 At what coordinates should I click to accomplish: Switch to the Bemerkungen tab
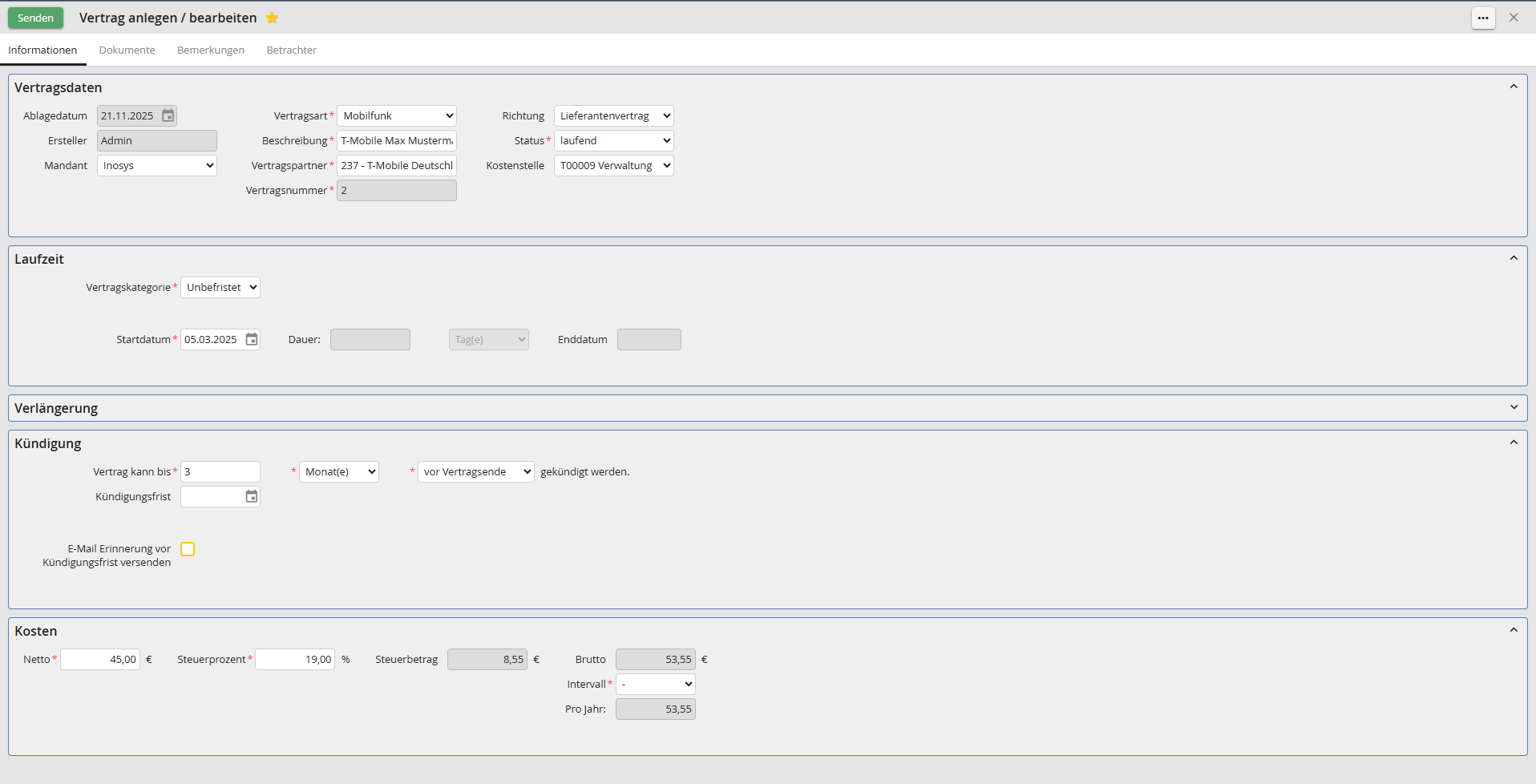point(211,50)
